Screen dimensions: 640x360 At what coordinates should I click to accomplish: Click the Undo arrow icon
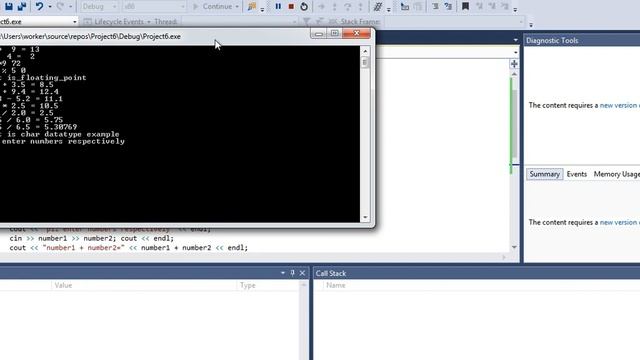tap(39, 6)
